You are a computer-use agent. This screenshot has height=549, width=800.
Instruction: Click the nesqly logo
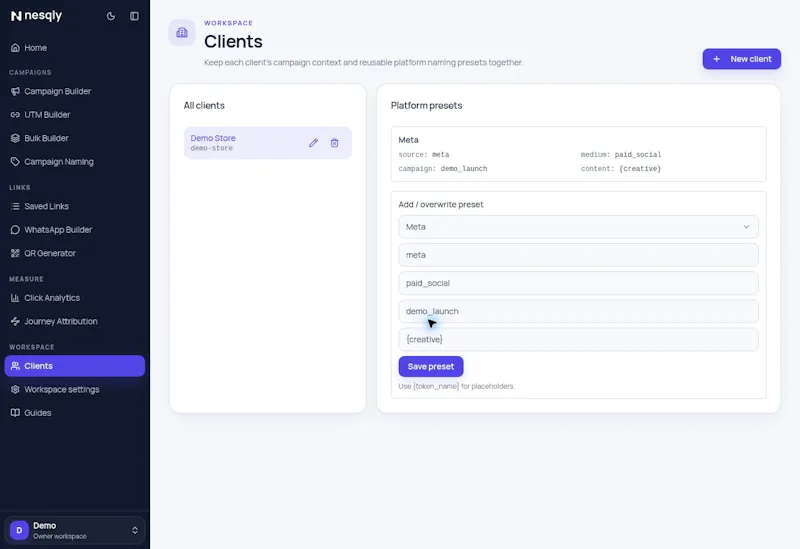click(x=36, y=16)
